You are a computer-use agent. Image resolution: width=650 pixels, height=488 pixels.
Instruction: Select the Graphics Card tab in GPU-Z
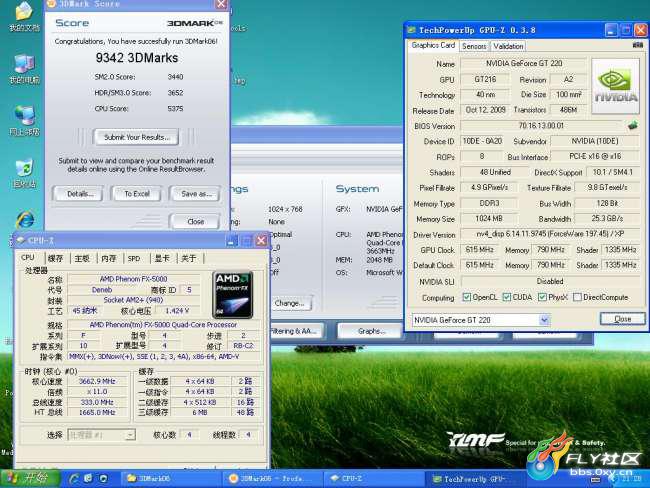433,45
